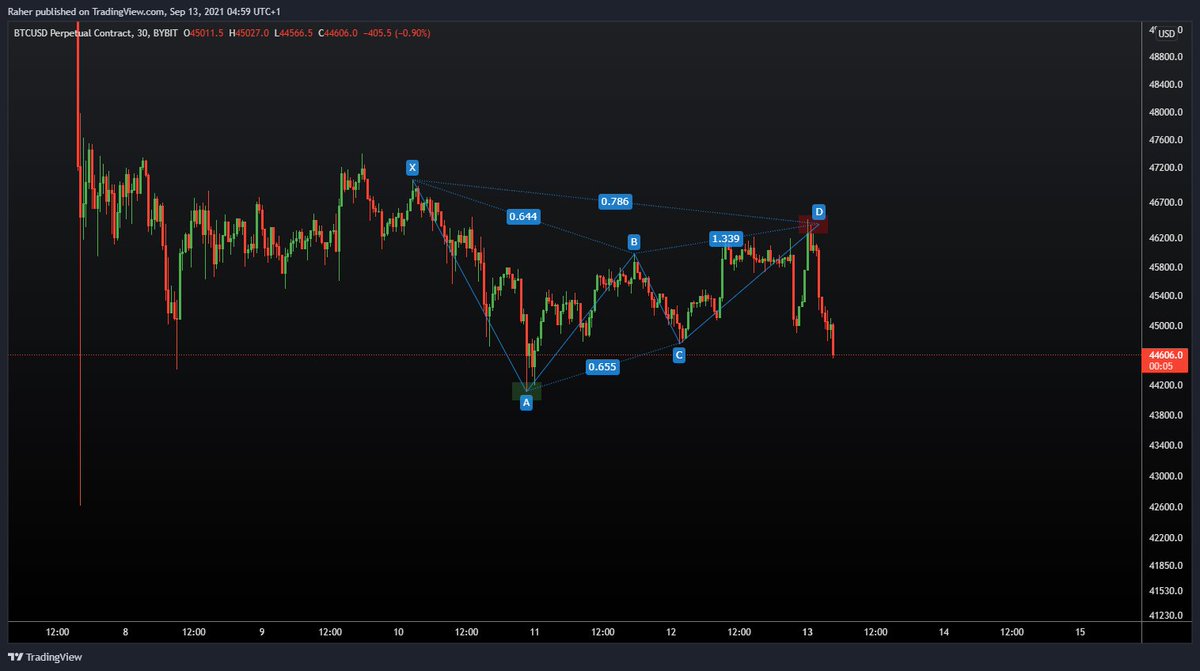The width and height of the screenshot is (1200, 671).
Task: Click the TradingView logo watermark
Action: tap(47, 657)
